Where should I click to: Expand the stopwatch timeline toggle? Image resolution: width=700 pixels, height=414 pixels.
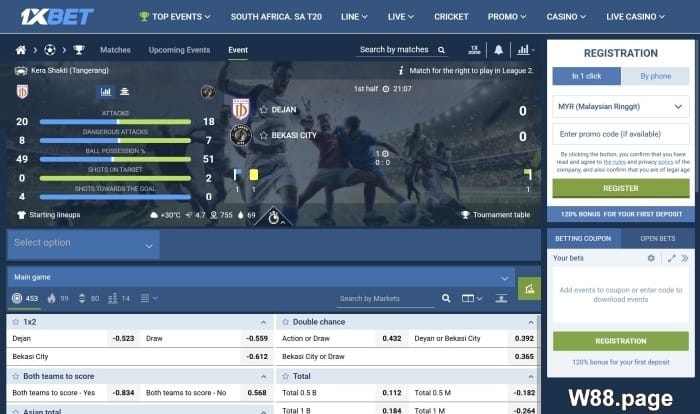tap(274, 217)
